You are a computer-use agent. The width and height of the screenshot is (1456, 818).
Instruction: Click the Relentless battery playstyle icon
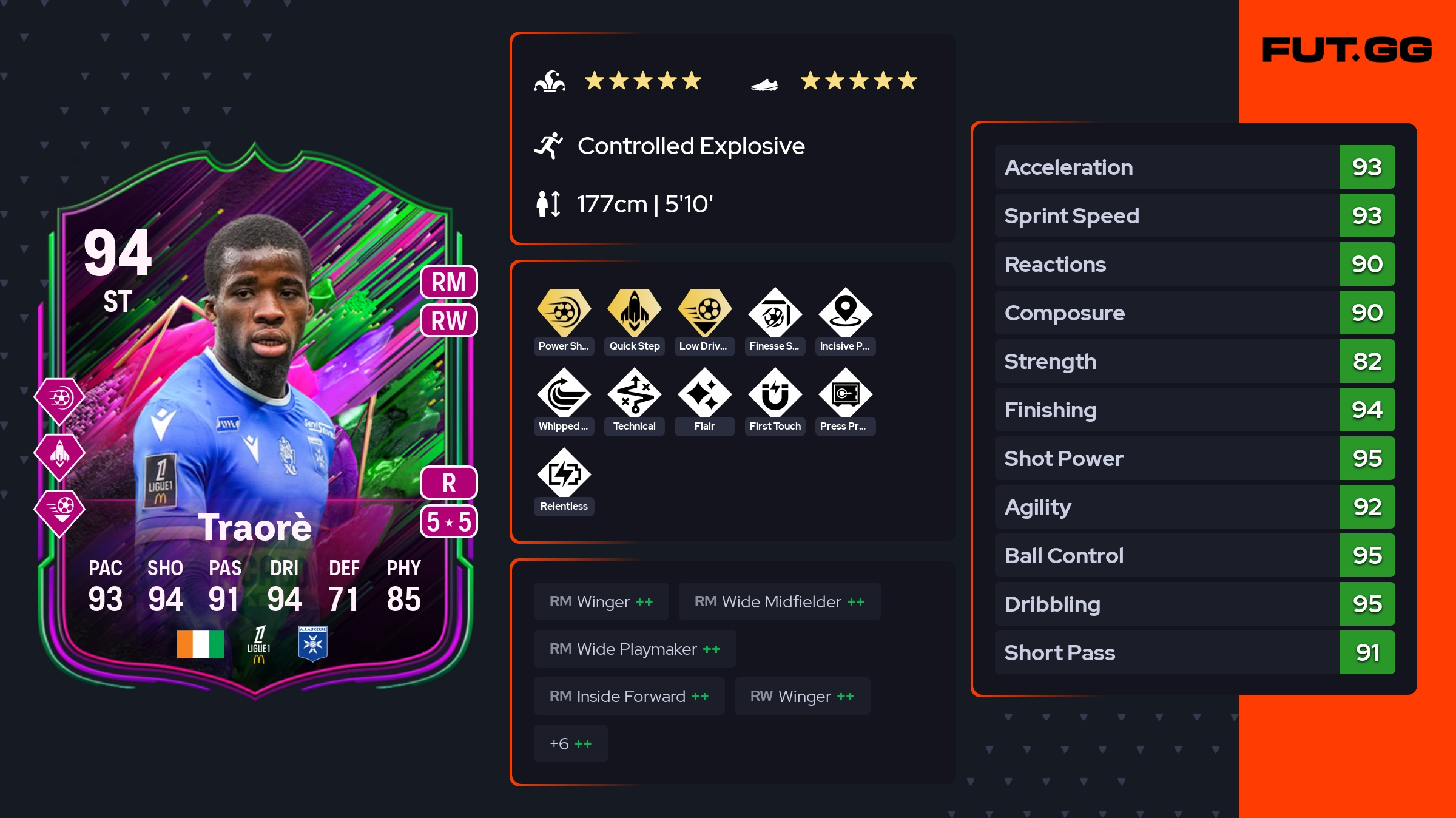pos(564,473)
